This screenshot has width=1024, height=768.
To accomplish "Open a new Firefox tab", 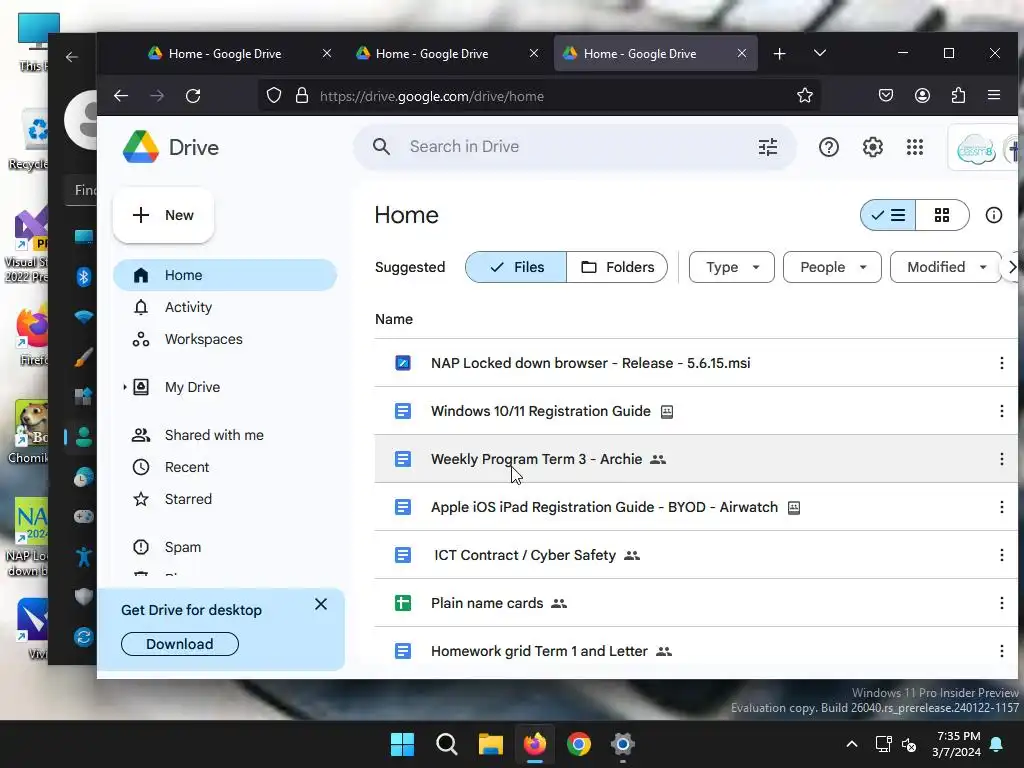I will pos(779,54).
